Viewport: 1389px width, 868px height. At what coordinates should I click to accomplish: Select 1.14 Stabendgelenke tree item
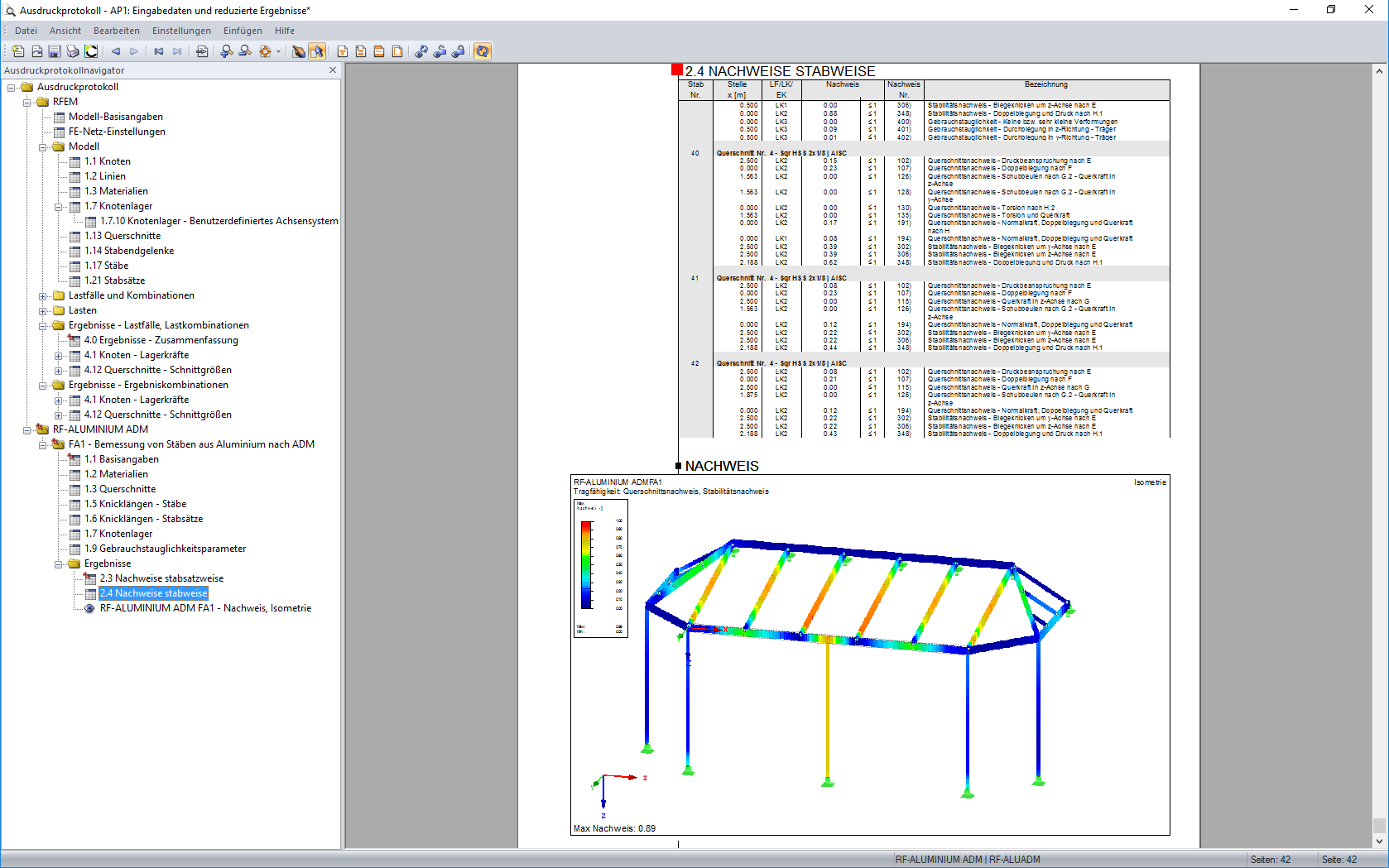(x=129, y=251)
